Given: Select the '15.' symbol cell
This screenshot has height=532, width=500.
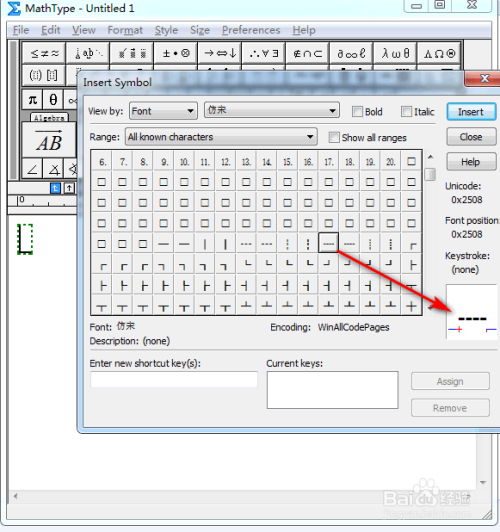Looking at the screenshot, I should [288, 162].
